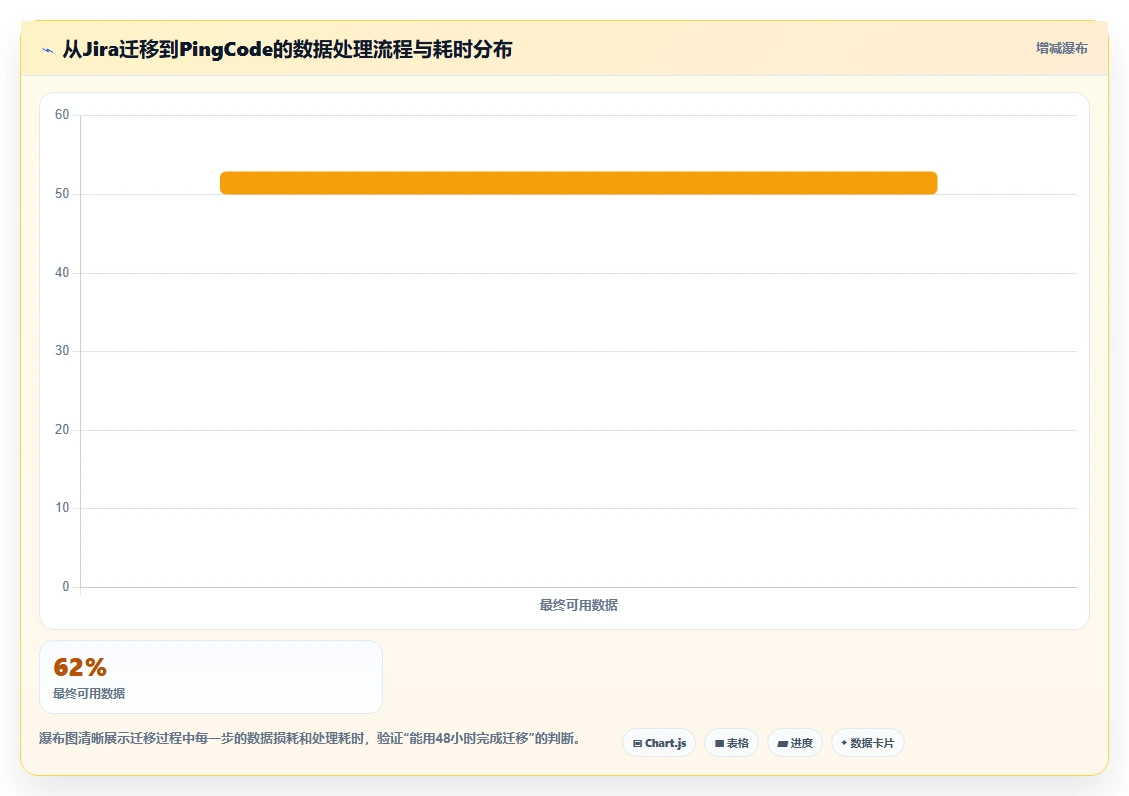This screenshot has width=1129, height=796.
Task: Click the 数据卡片 tag chip
Action: (868, 743)
